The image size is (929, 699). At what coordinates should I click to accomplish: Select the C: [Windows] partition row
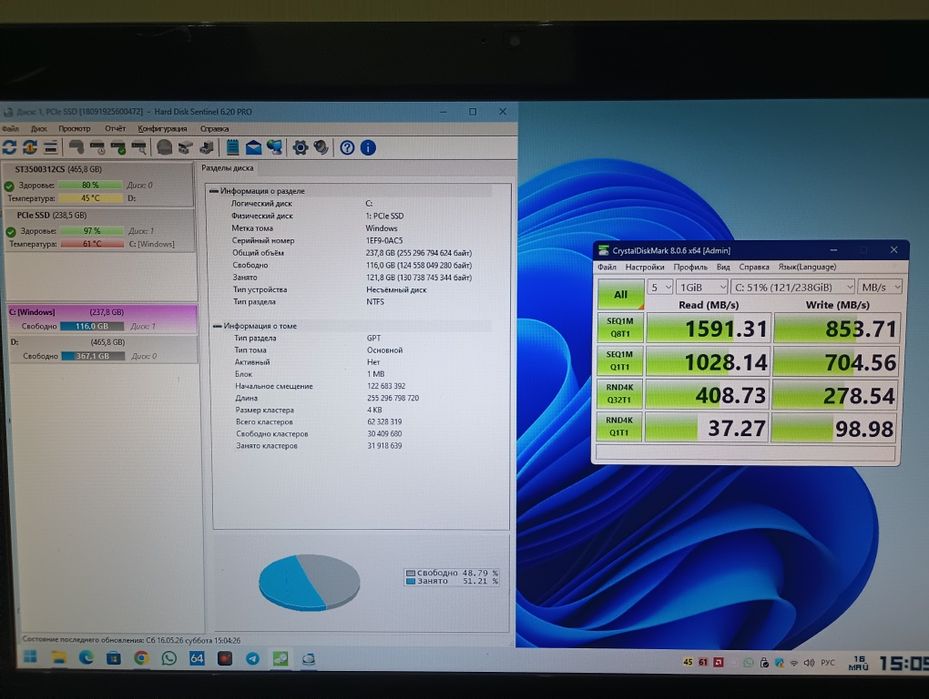pyautogui.click(x=102, y=319)
